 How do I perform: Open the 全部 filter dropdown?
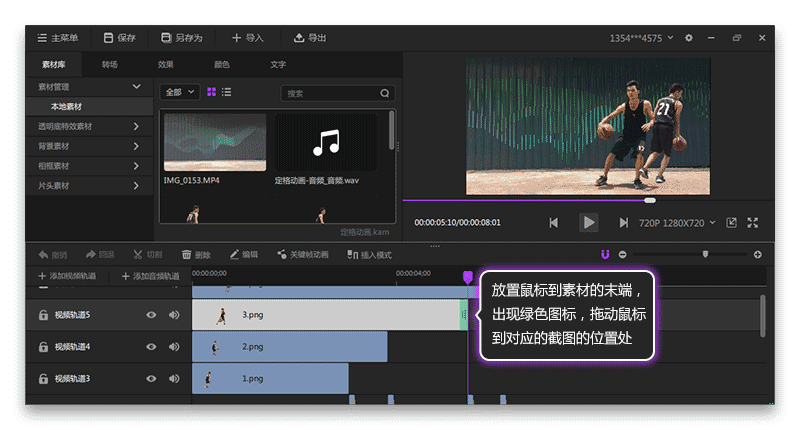(x=180, y=92)
